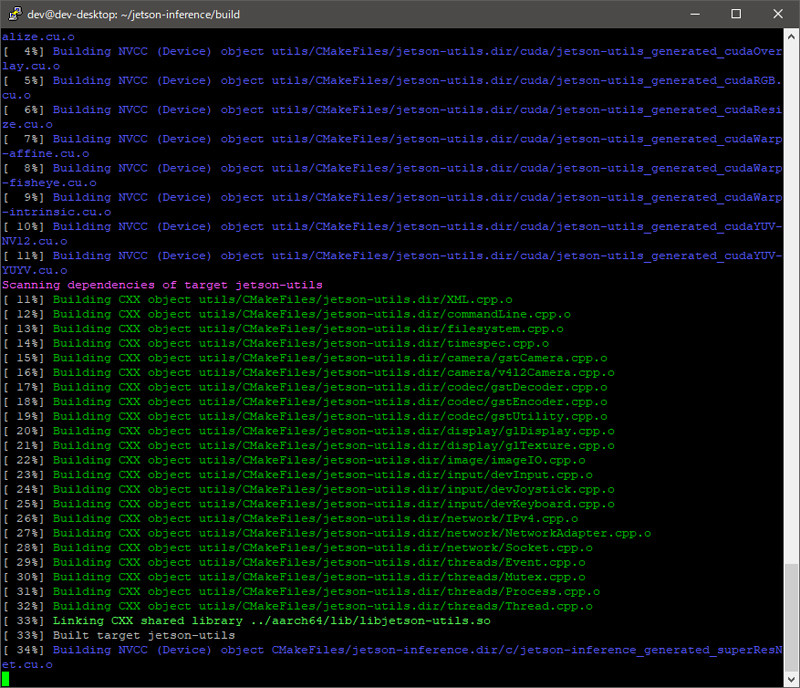Click the 5% cudaRGB NVCC line
Screen dimensions: 800x688
tap(392, 88)
